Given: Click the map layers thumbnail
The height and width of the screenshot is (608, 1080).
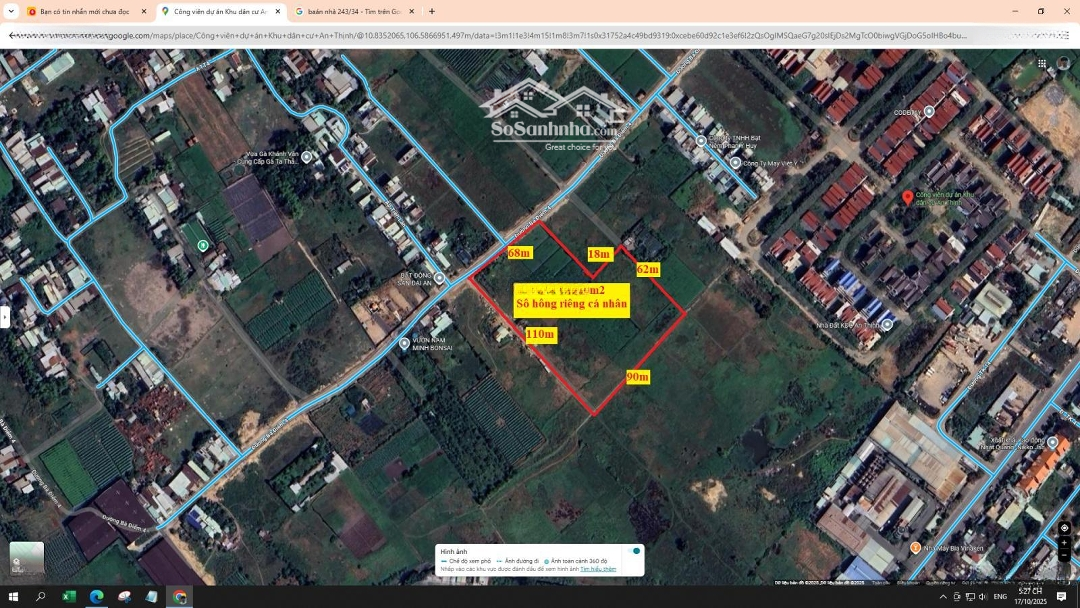Looking at the screenshot, I should coord(27,558).
